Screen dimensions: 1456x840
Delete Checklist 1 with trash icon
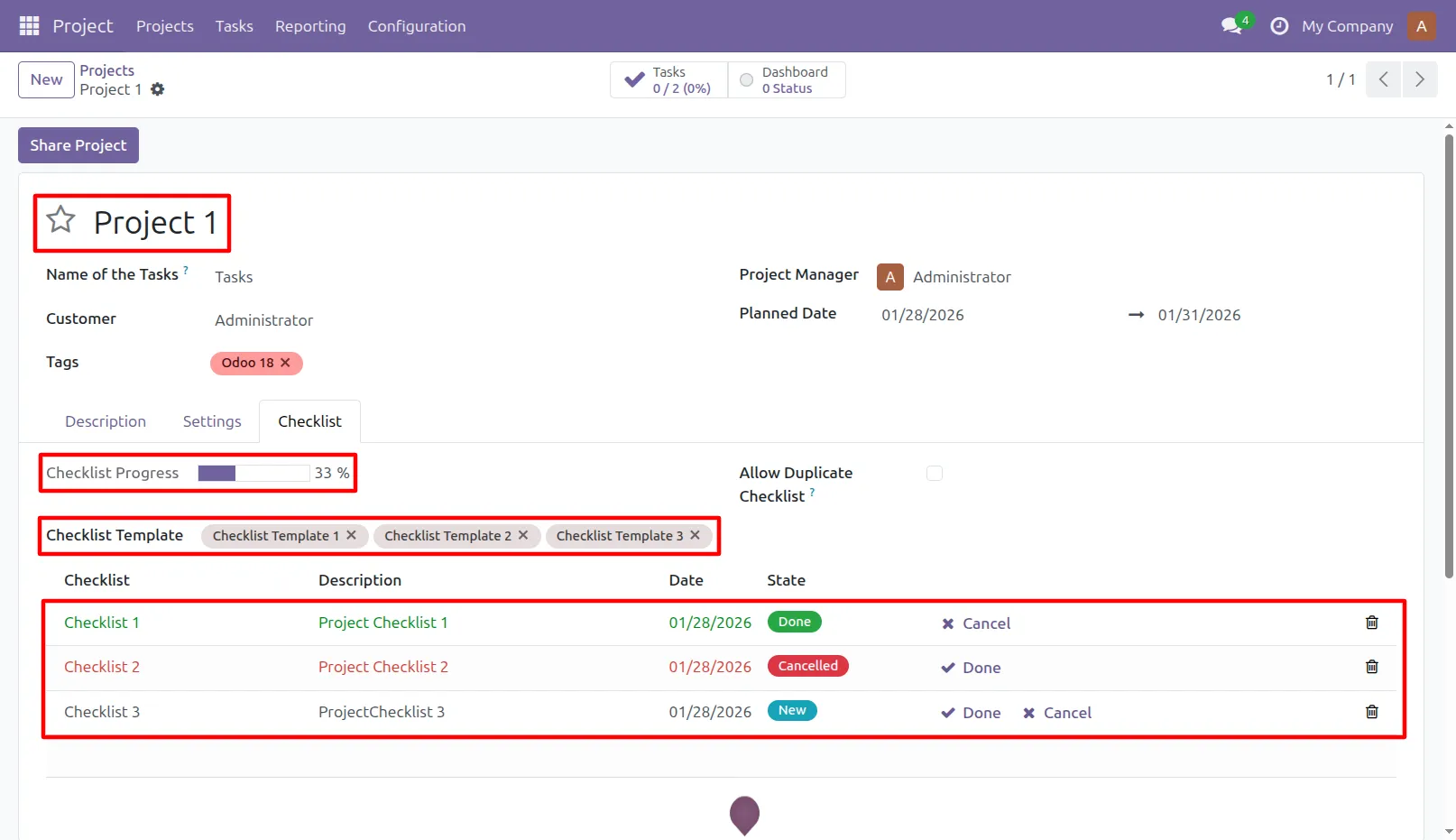pos(1372,623)
